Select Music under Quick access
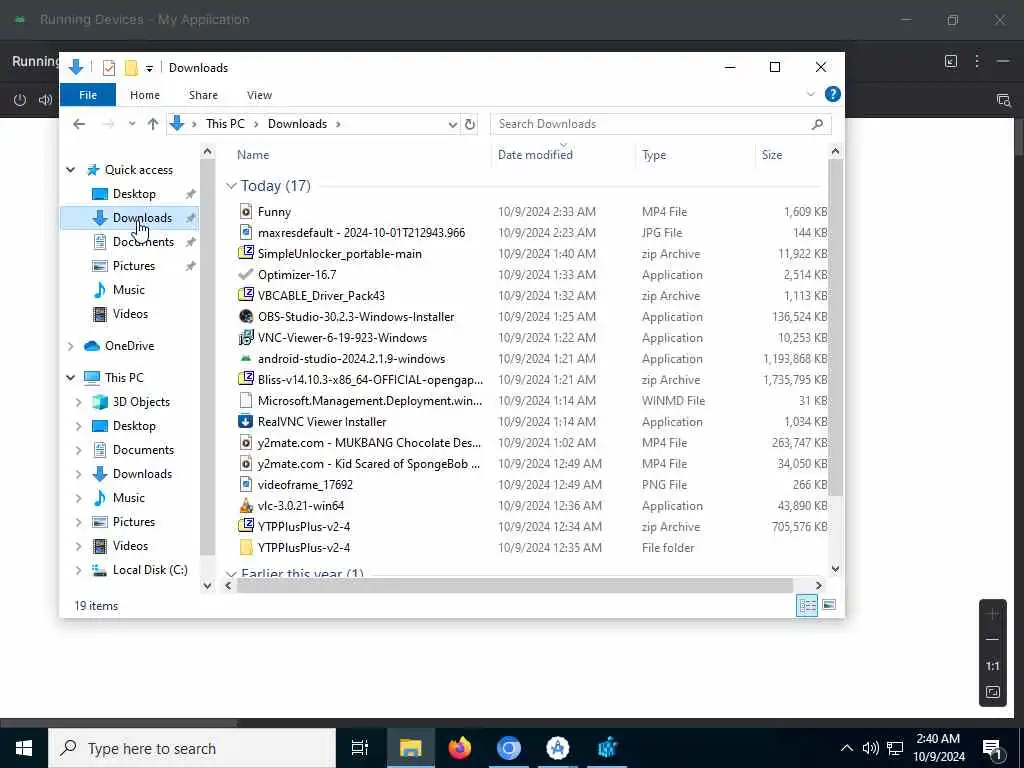This screenshot has width=1024, height=768. 129,290
